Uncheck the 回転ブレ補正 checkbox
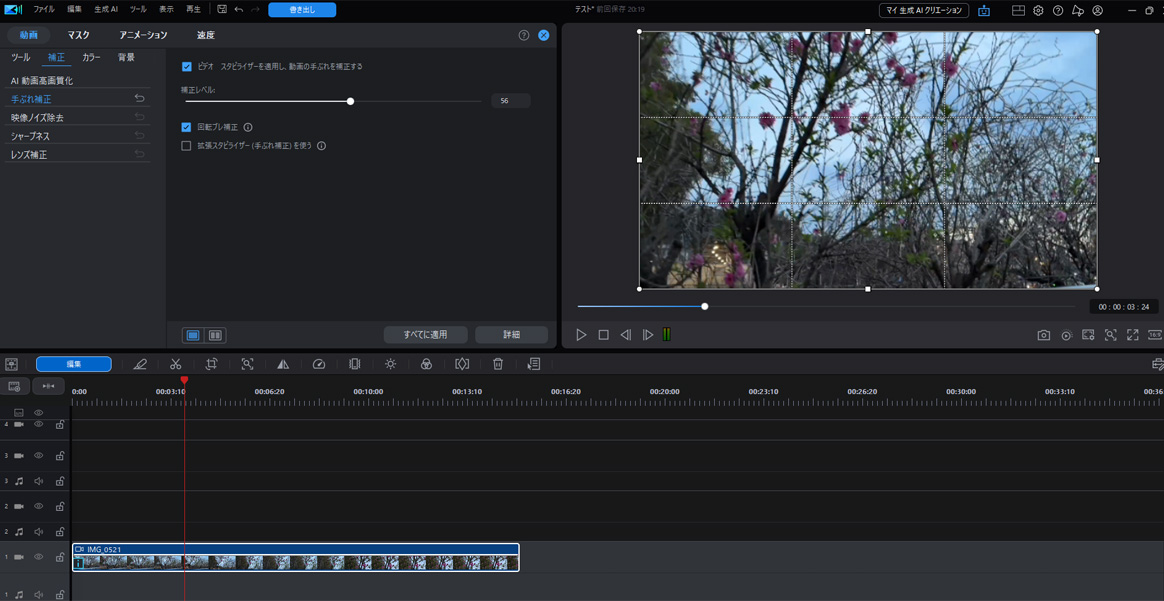 [186, 127]
